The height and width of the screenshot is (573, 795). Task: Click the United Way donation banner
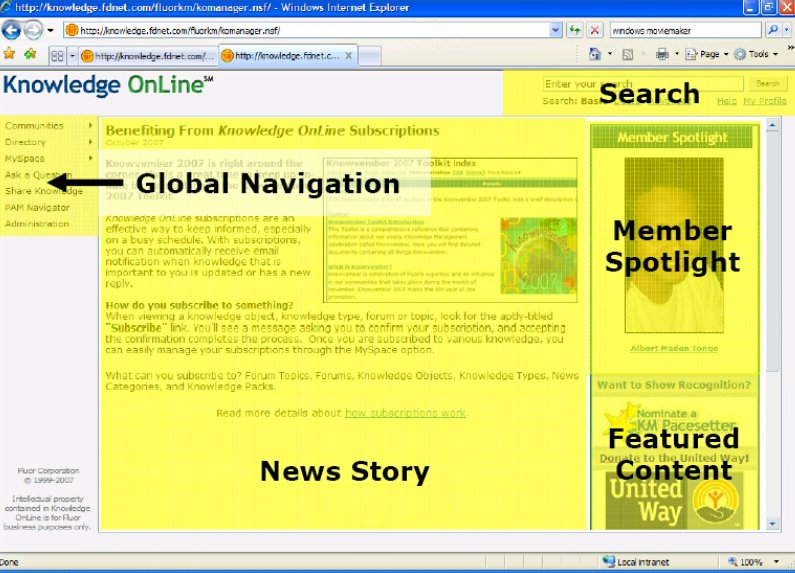click(674, 500)
